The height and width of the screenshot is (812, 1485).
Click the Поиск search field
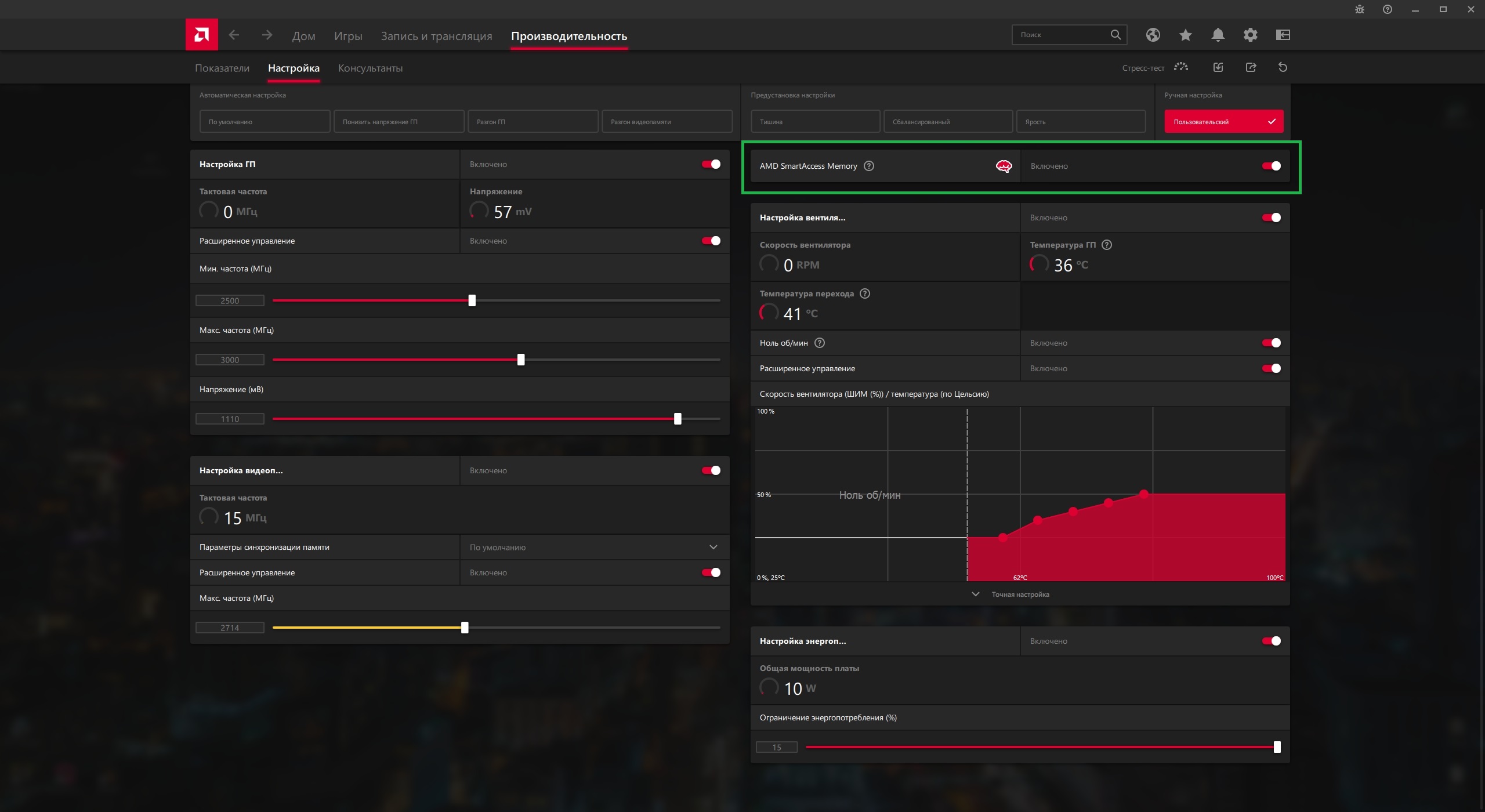click(1062, 35)
